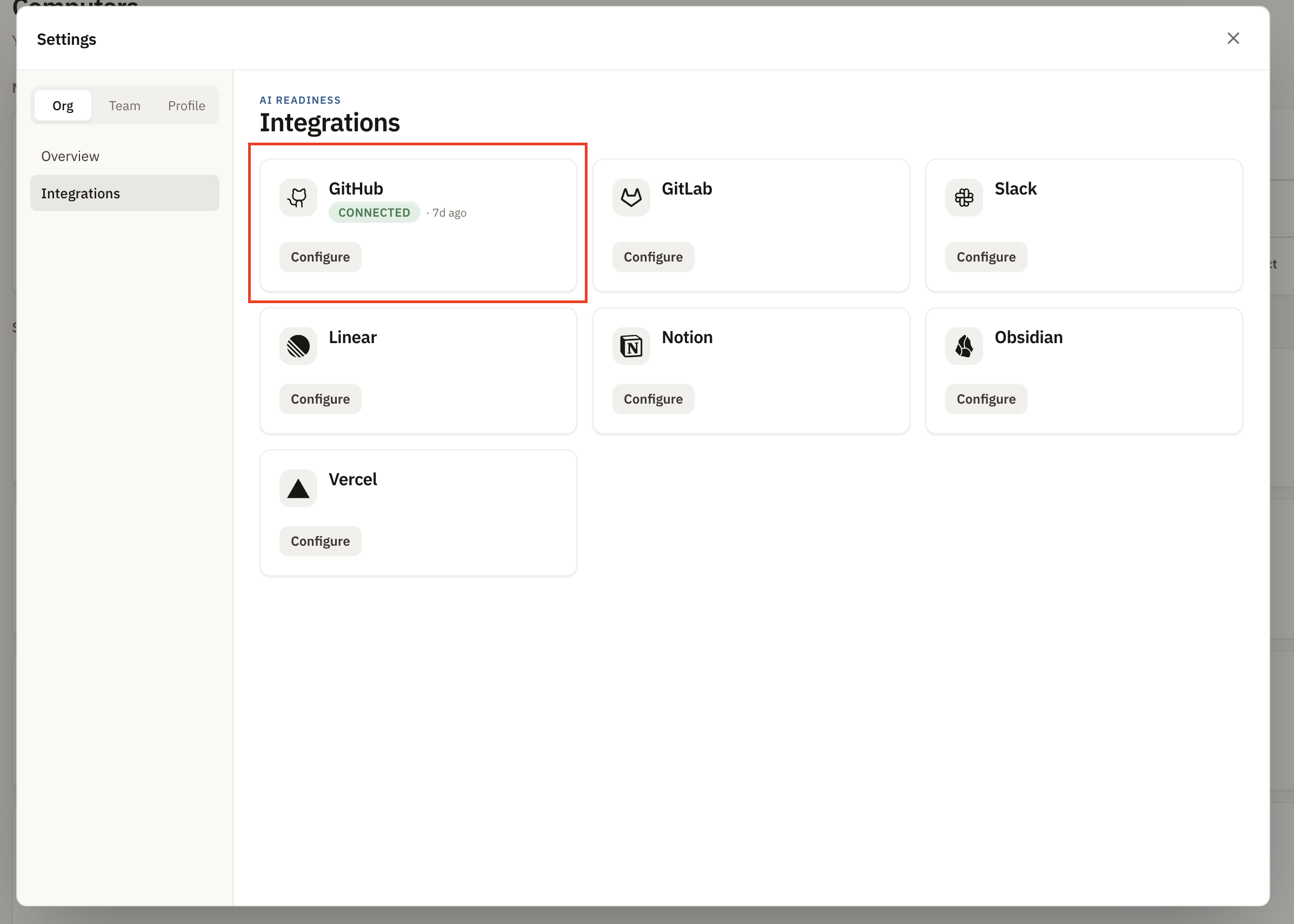Click the Slack logo icon
The image size is (1294, 924).
point(964,197)
